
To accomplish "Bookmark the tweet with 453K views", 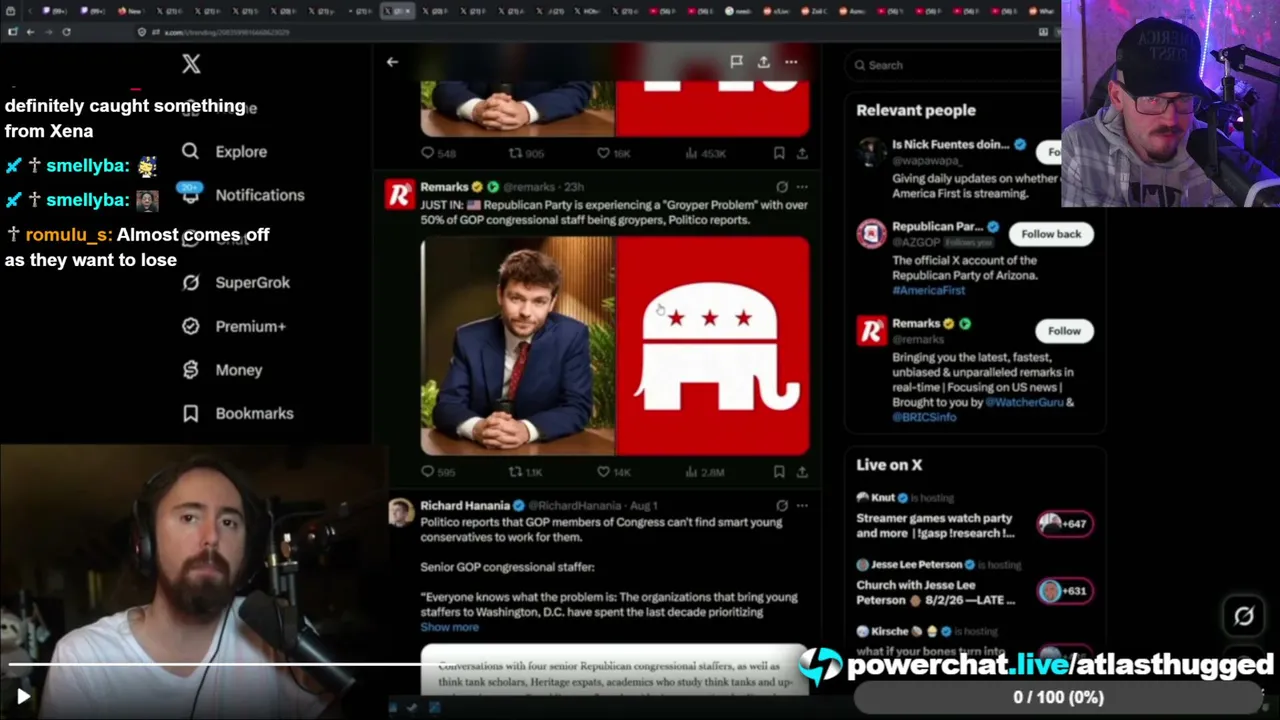I will (779, 153).
